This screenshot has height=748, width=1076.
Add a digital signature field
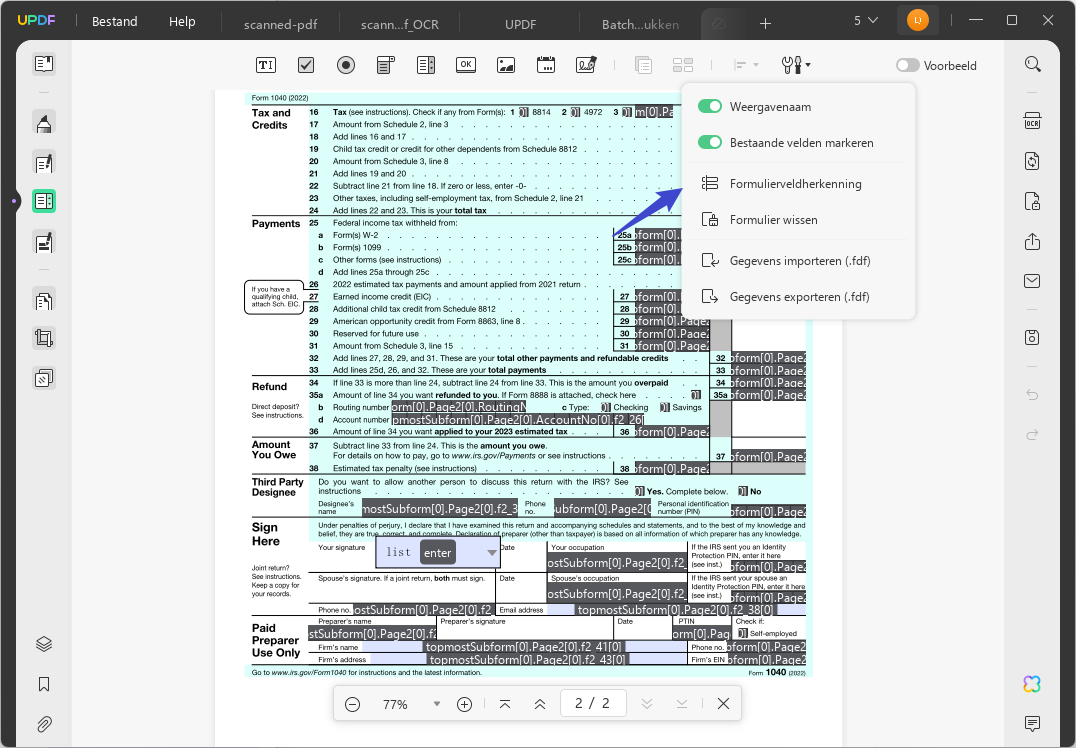point(586,65)
